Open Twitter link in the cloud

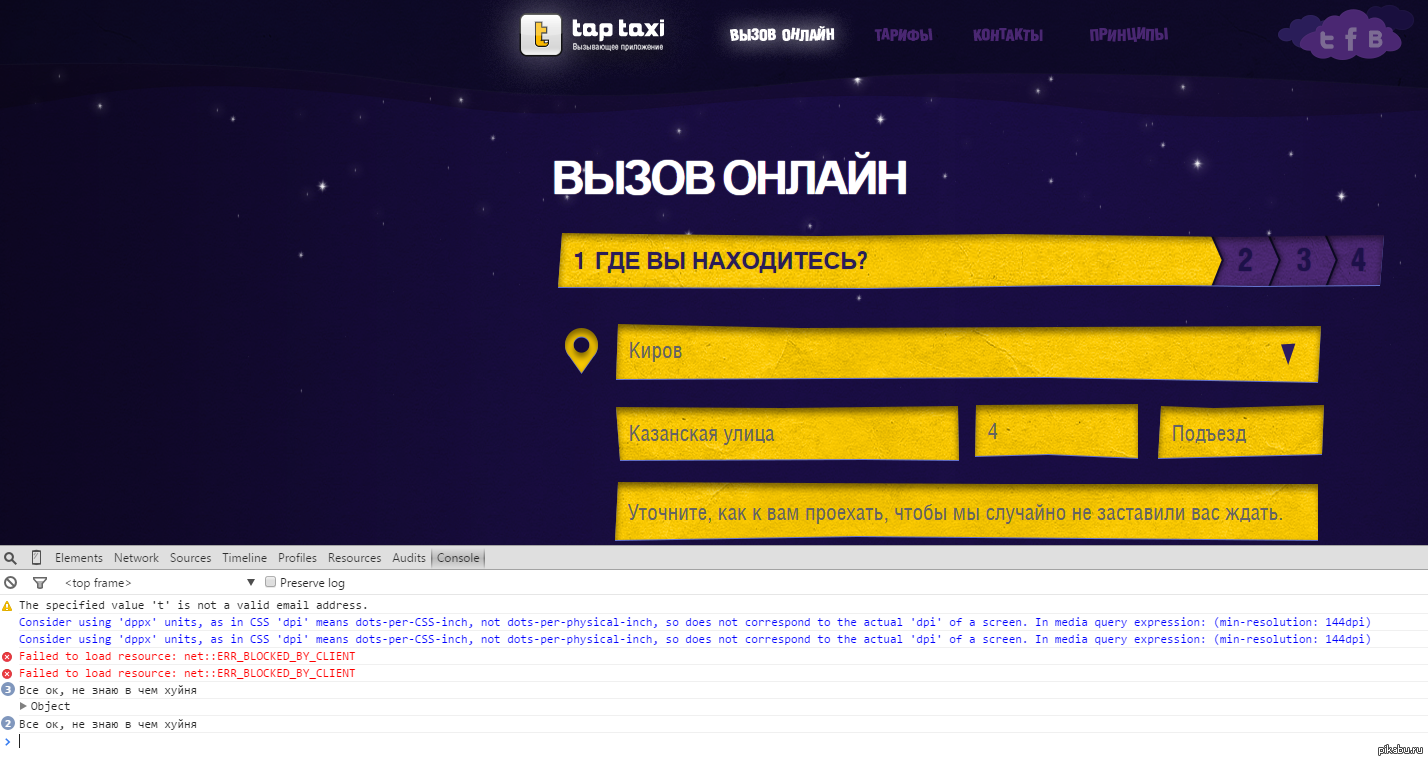point(1327,40)
